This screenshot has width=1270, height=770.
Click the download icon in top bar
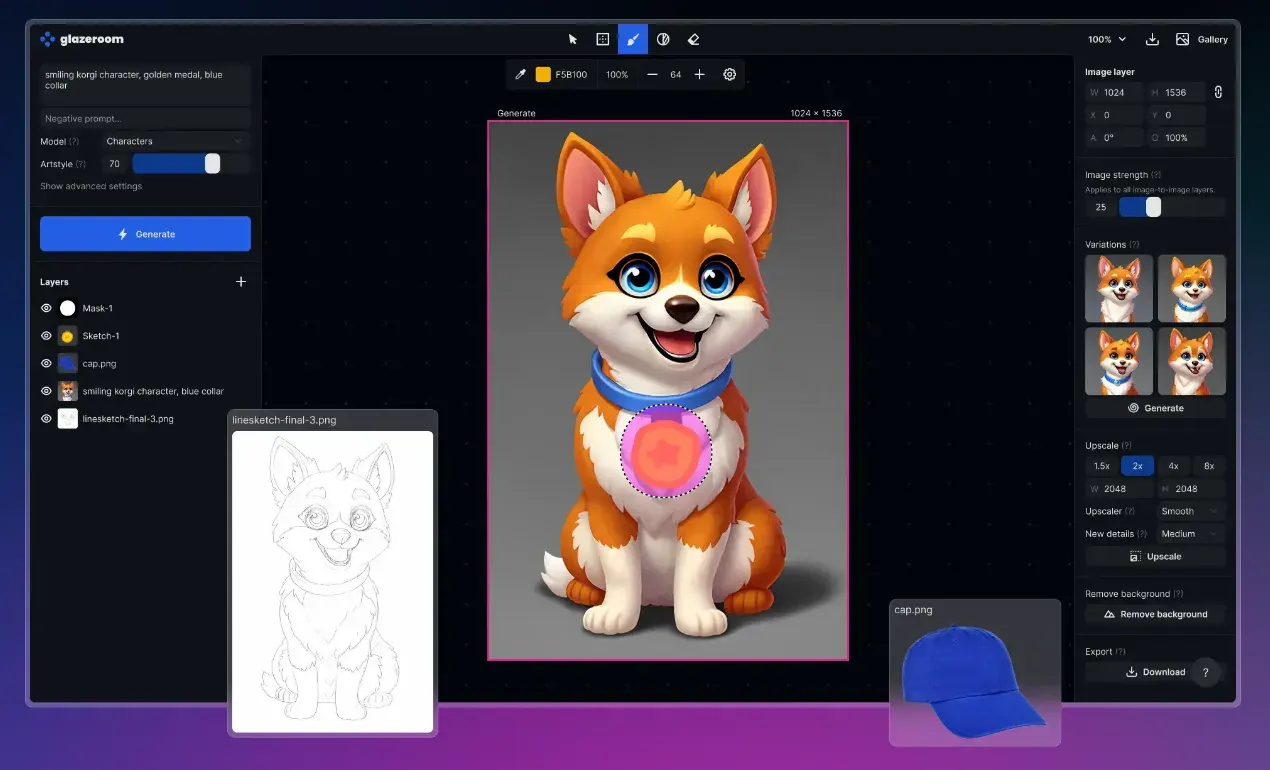pos(1152,39)
